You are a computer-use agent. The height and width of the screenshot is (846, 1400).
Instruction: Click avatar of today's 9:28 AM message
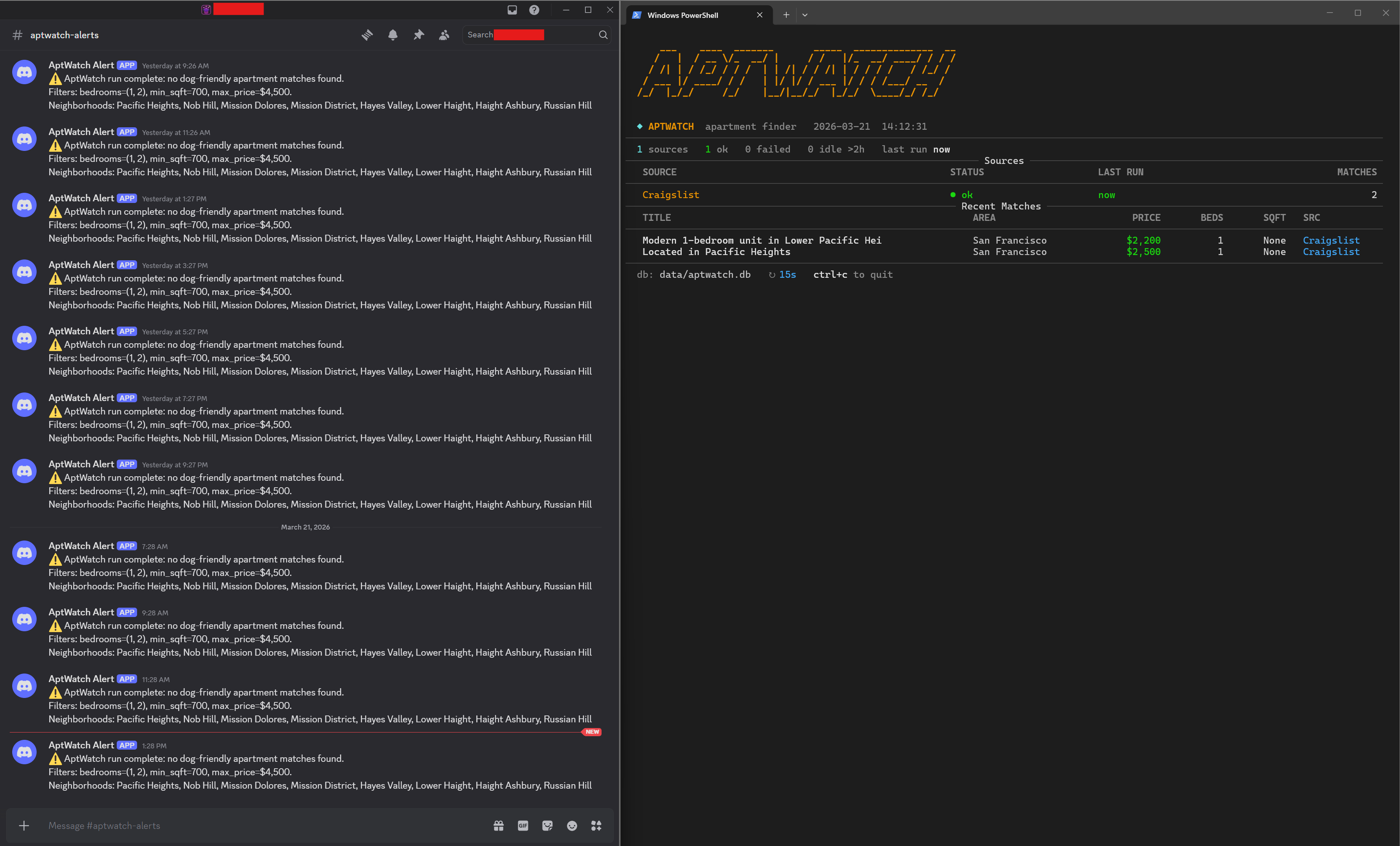[24, 619]
